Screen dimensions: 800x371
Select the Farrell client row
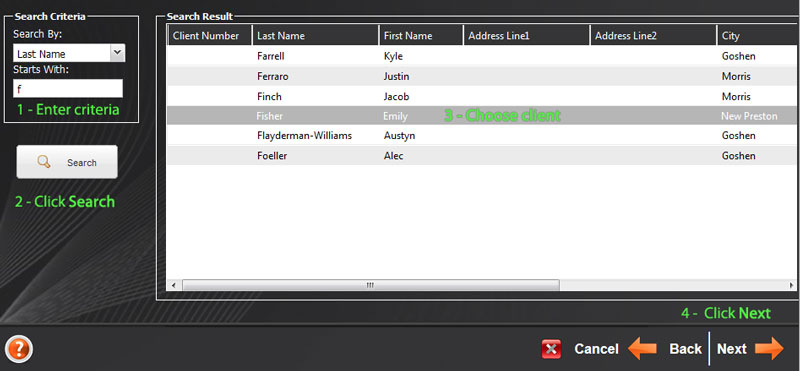point(482,56)
